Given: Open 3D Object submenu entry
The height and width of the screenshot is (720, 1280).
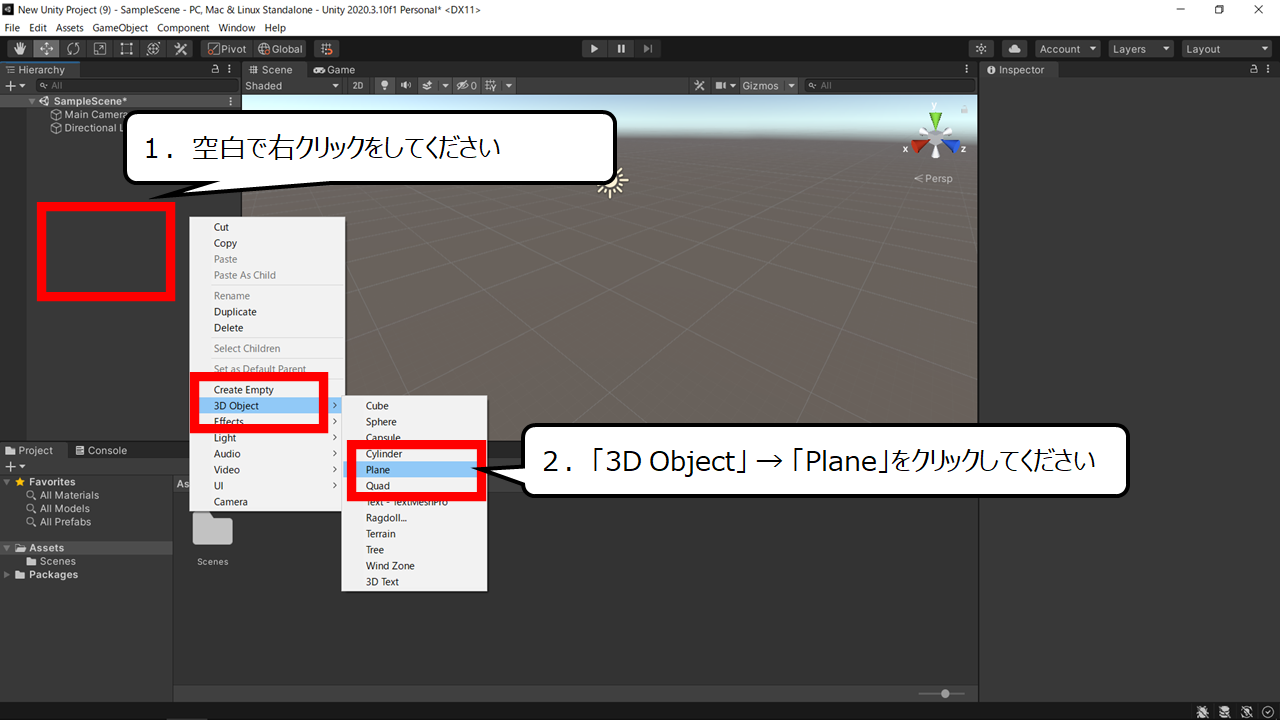Looking at the screenshot, I should pos(267,406).
